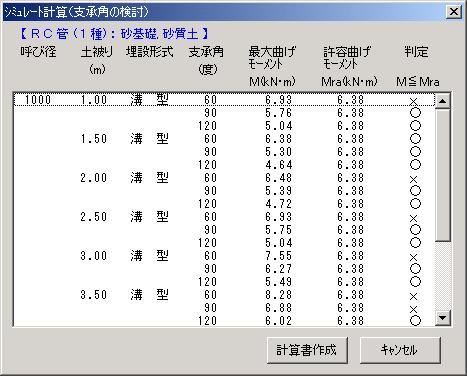467x376 pixels.
Task: Click the 計算書作成 button
Action: (307, 350)
